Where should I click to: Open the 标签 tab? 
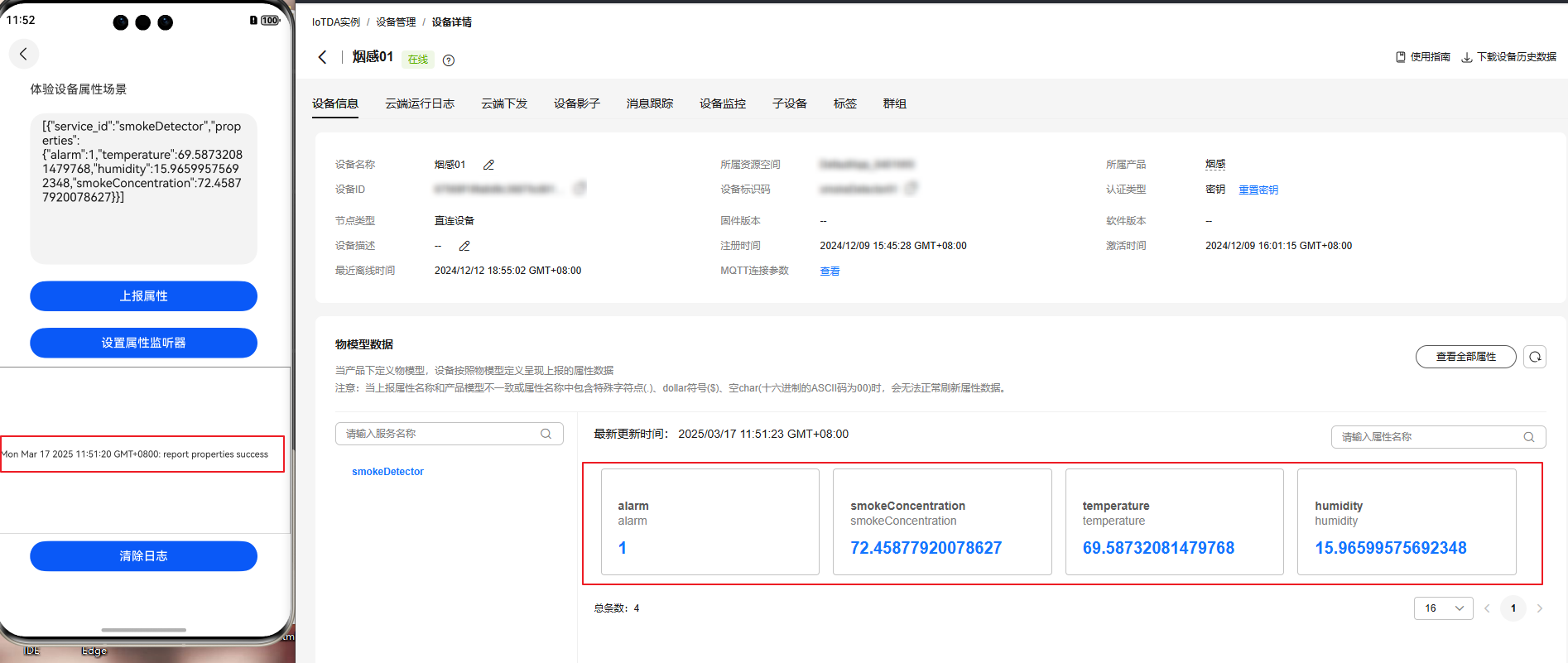click(x=845, y=103)
